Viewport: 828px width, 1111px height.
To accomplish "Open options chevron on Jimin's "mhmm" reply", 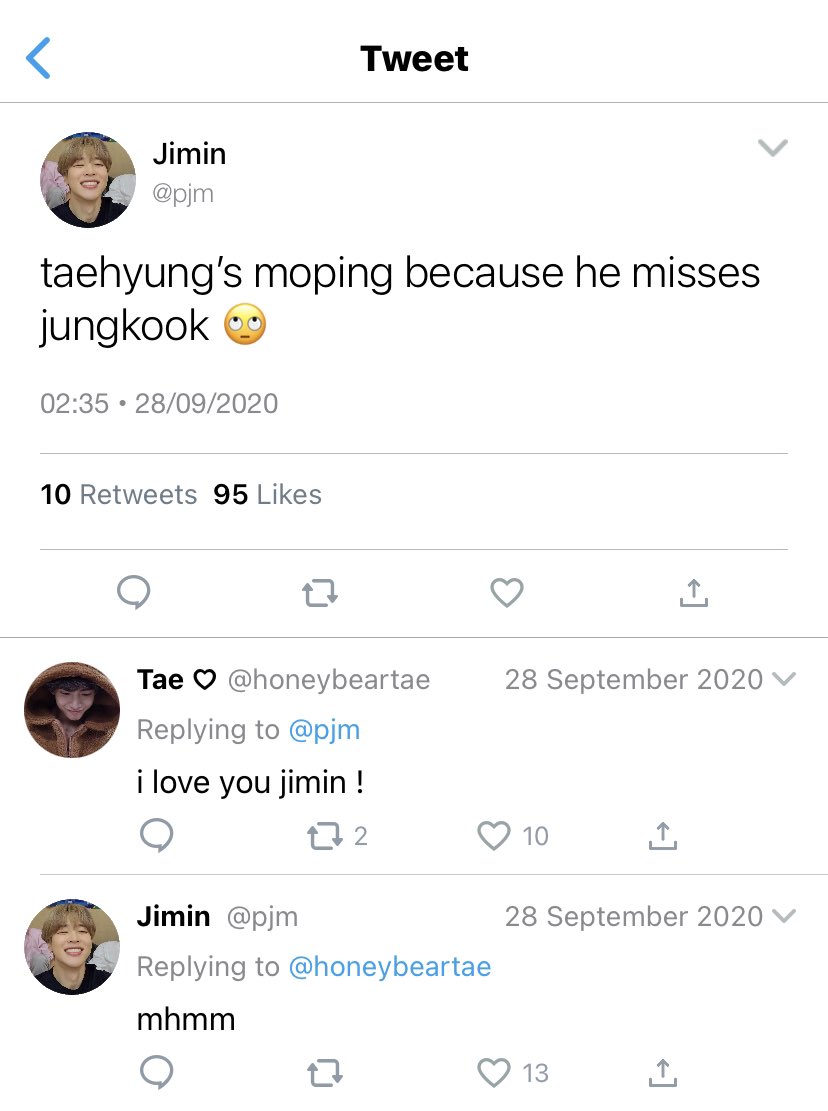I will coord(784,915).
